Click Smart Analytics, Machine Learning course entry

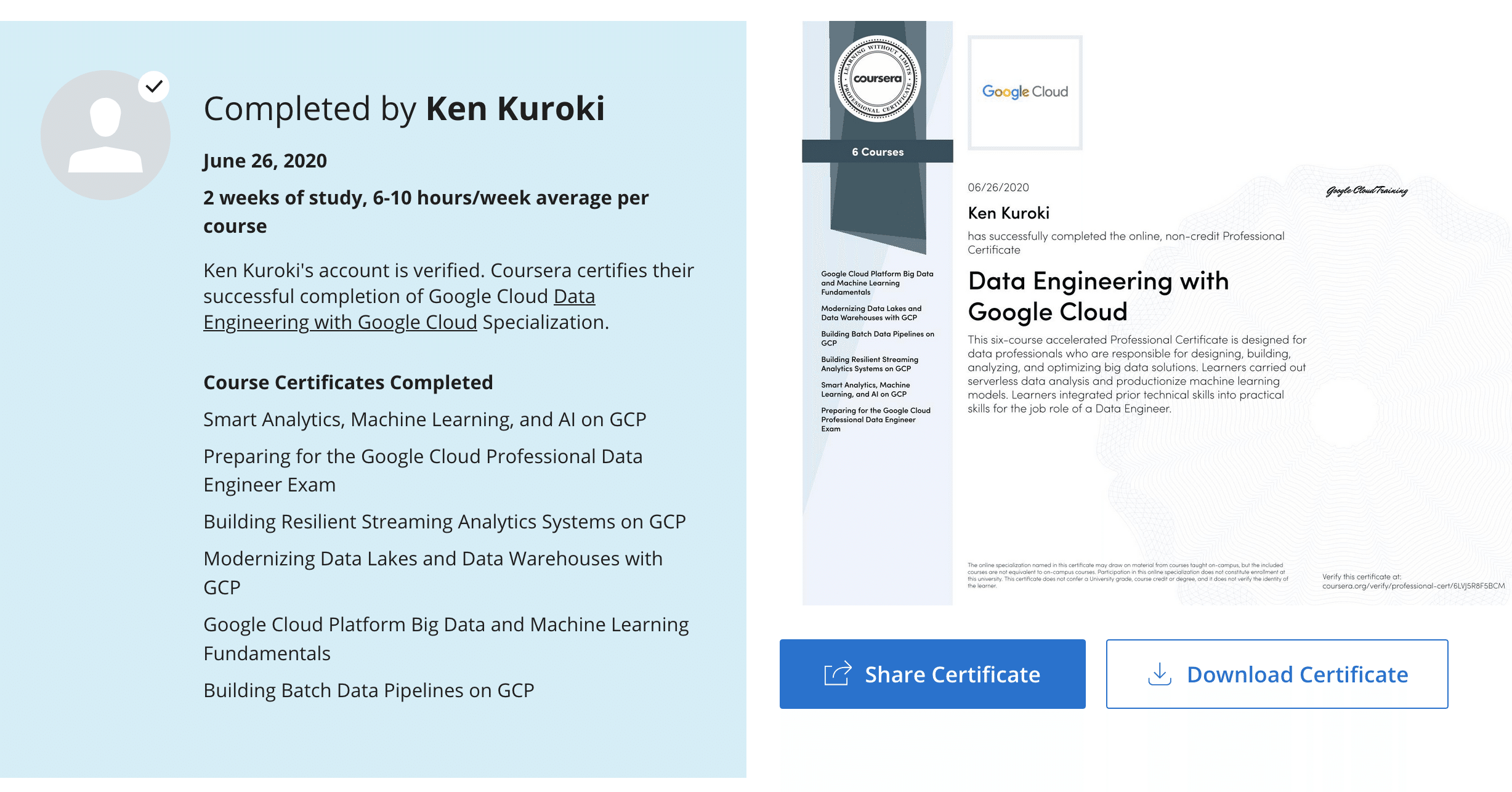pyautogui.click(x=424, y=419)
